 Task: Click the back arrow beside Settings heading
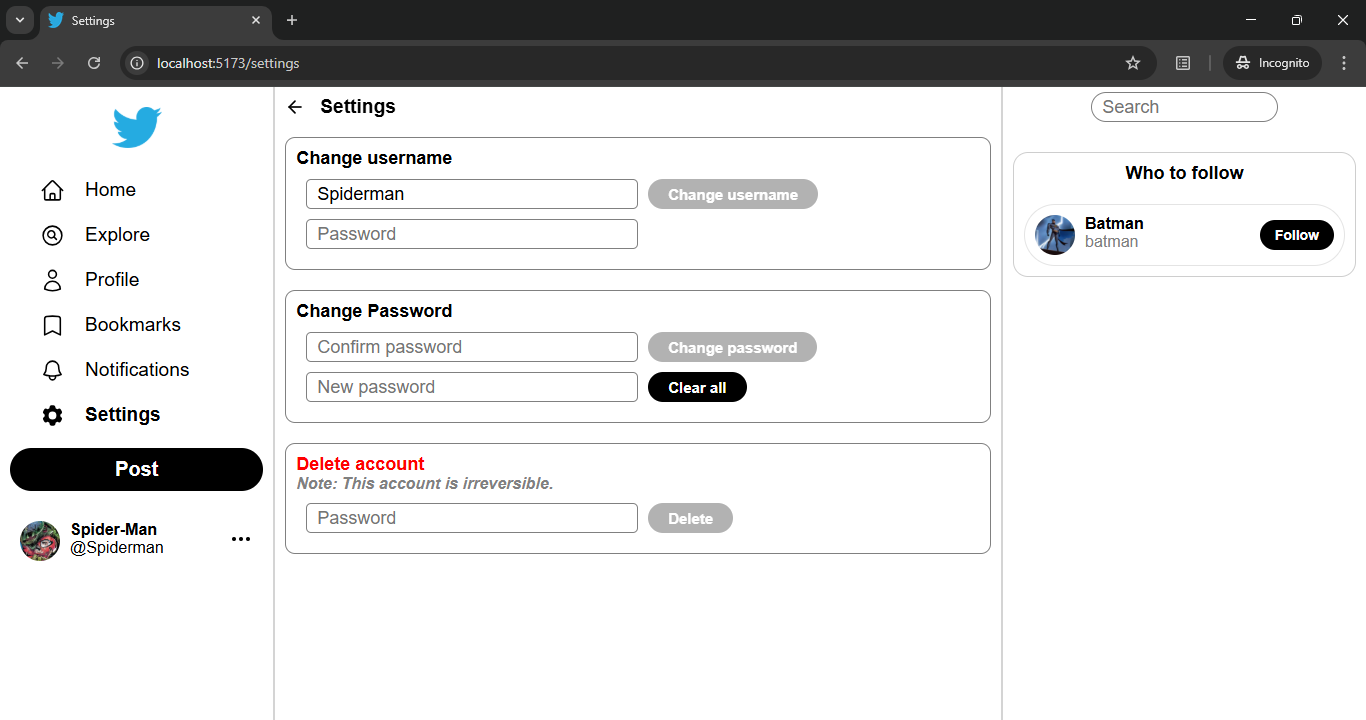(x=295, y=107)
